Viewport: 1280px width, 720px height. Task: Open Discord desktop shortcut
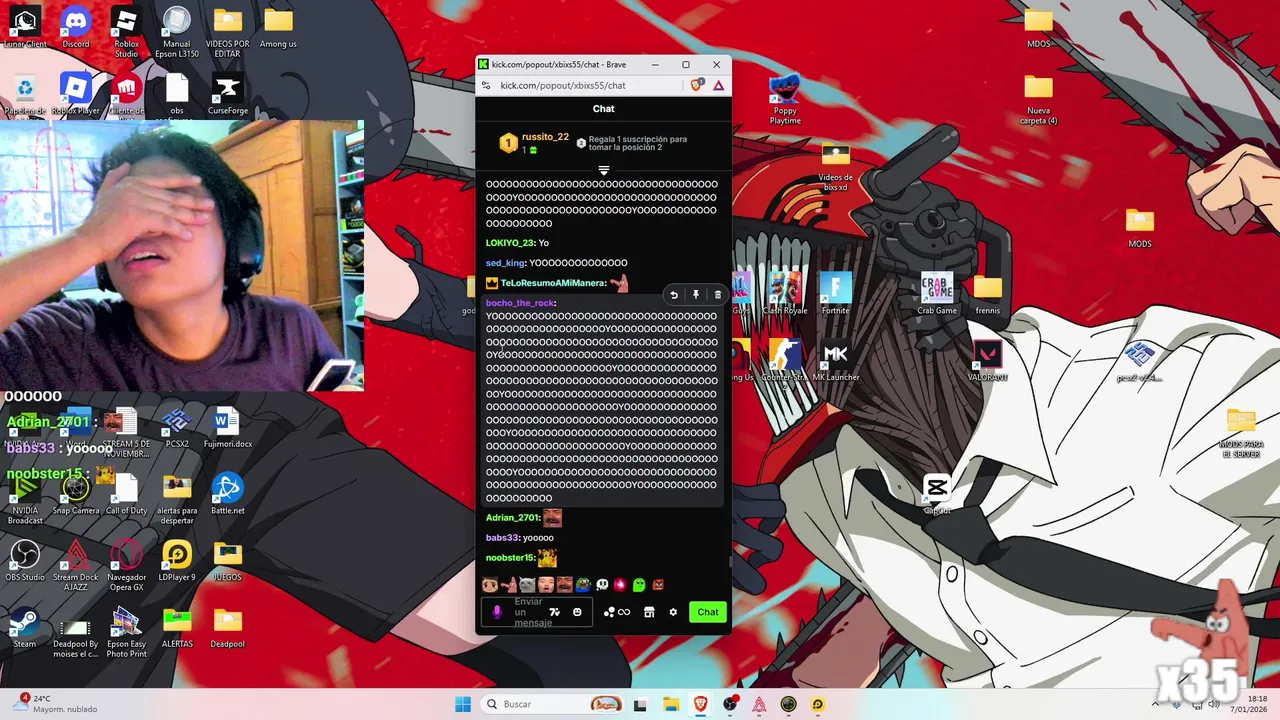tap(76, 27)
